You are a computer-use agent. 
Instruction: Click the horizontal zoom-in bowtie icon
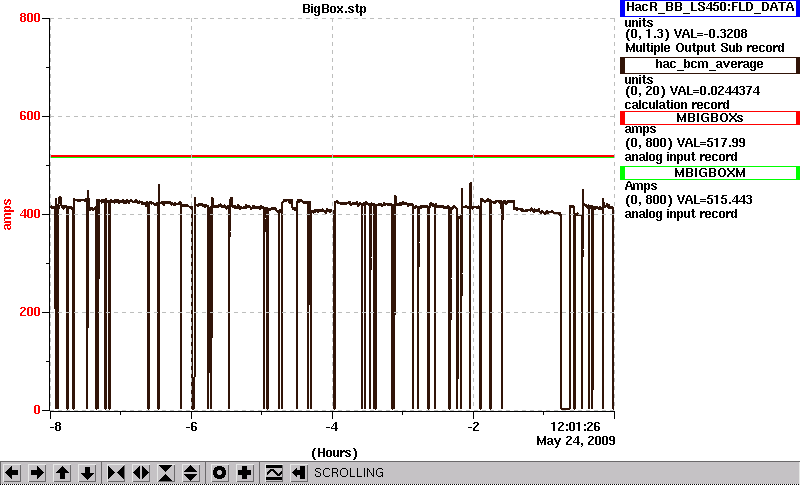point(116,473)
